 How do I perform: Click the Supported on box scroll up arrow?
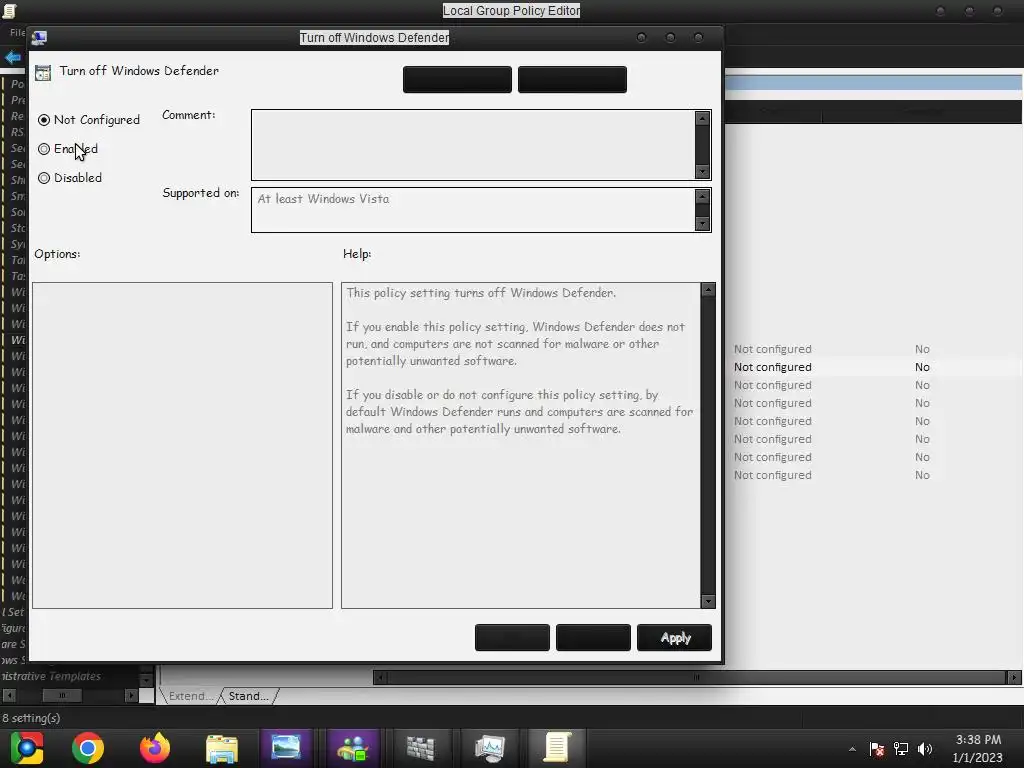(703, 196)
